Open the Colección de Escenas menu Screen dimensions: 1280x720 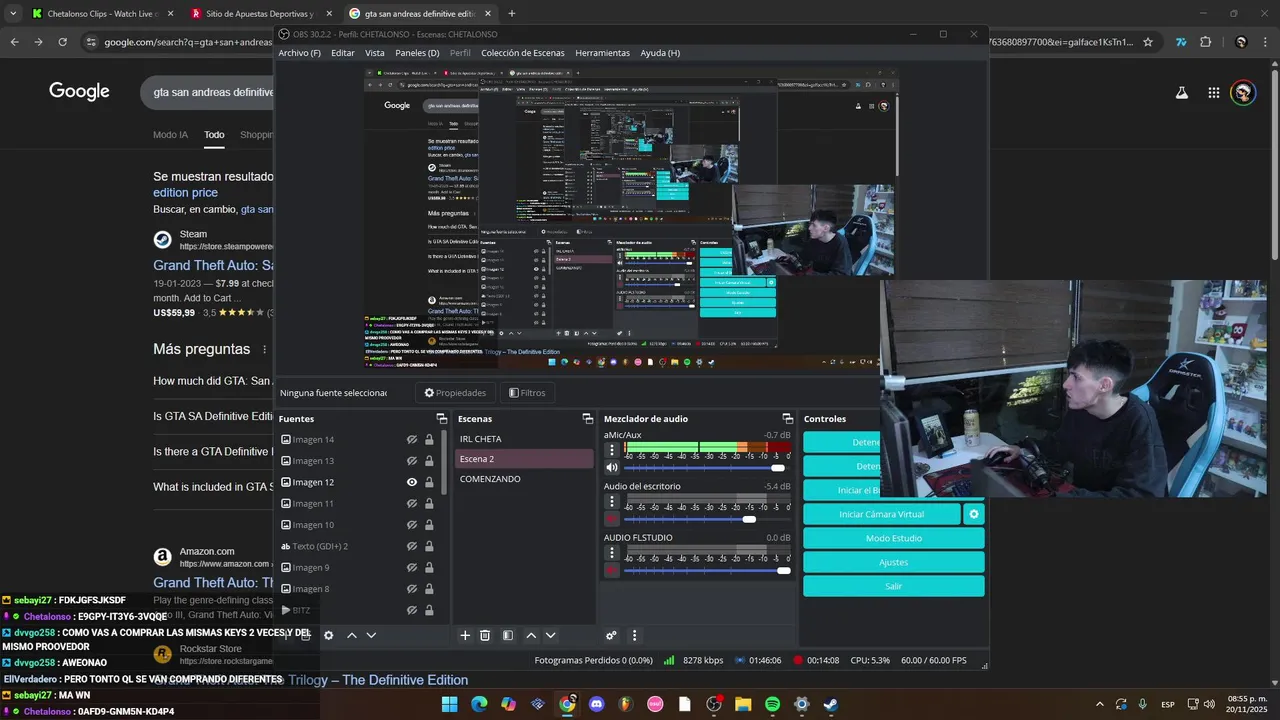pyautogui.click(x=523, y=53)
